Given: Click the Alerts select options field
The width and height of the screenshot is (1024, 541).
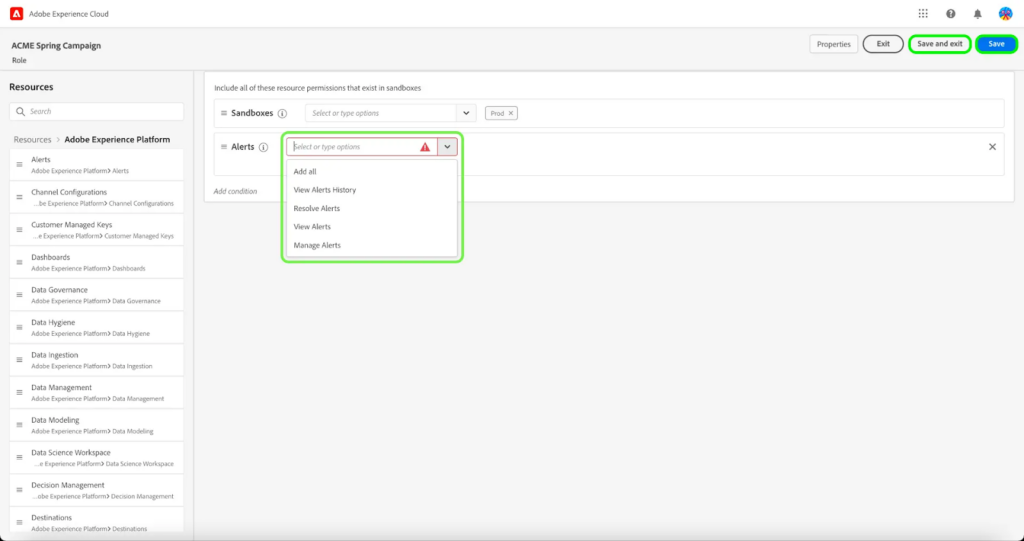Looking at the screenshot, I should [362, 147].
